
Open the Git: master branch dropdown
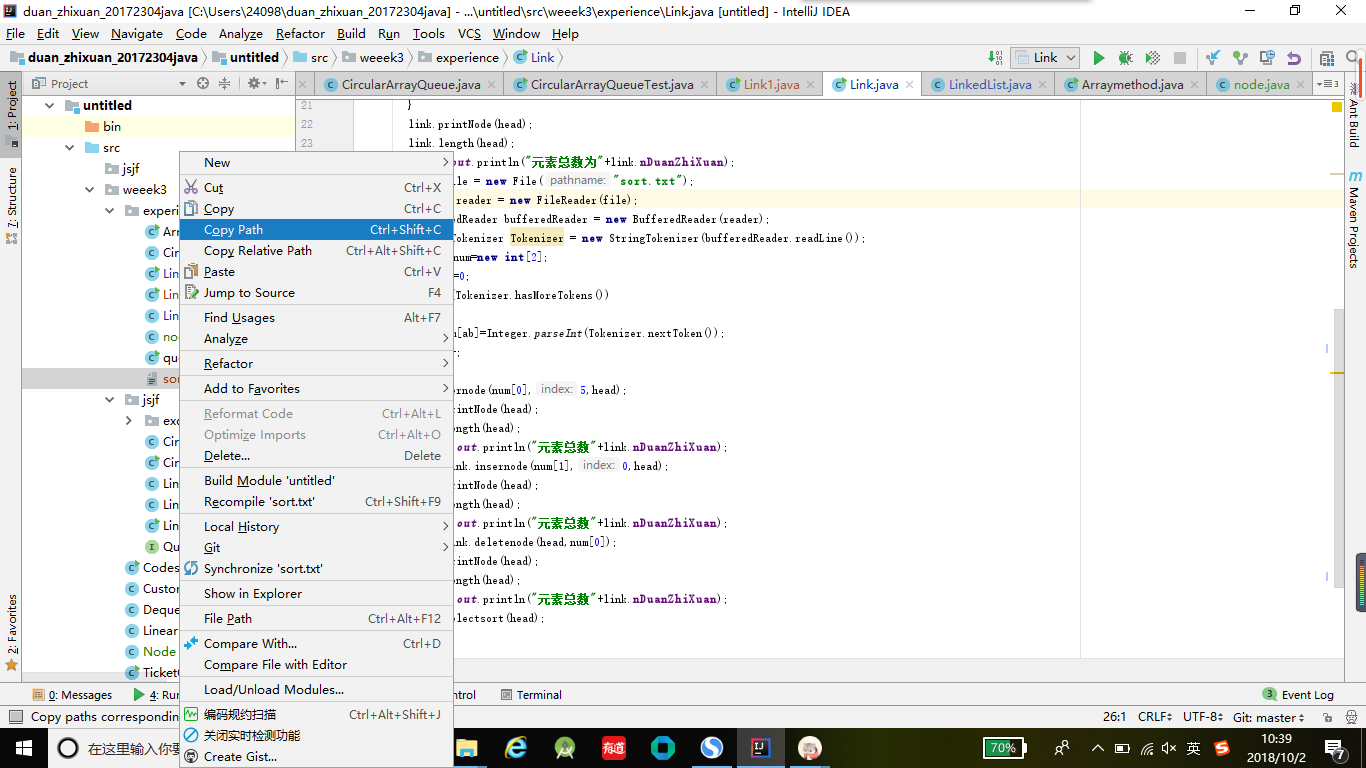point(1268,717)
